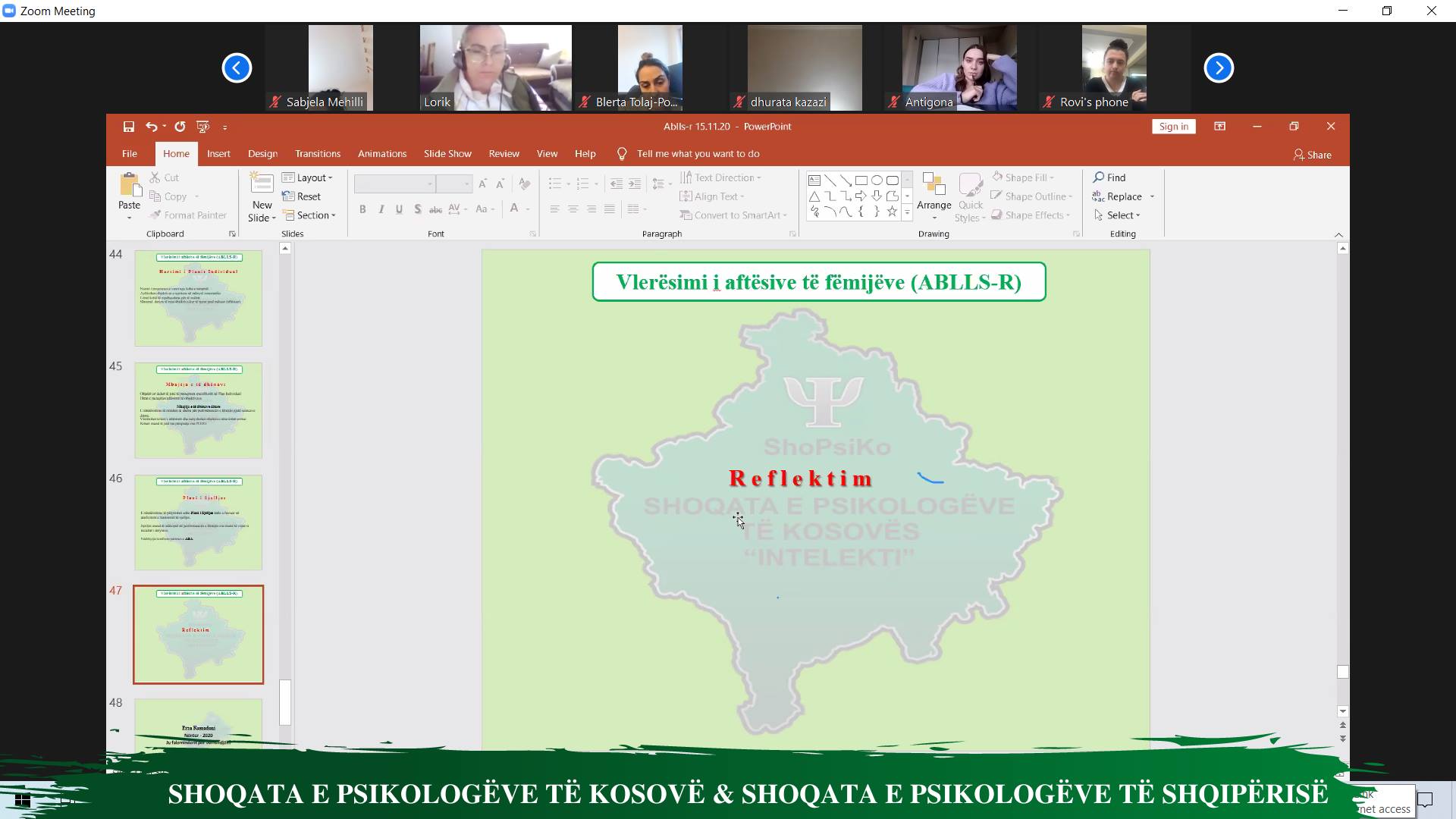Select the Text Box shape in gallery
Viewport: 1456px width, 819px height.
coord(814,180)
